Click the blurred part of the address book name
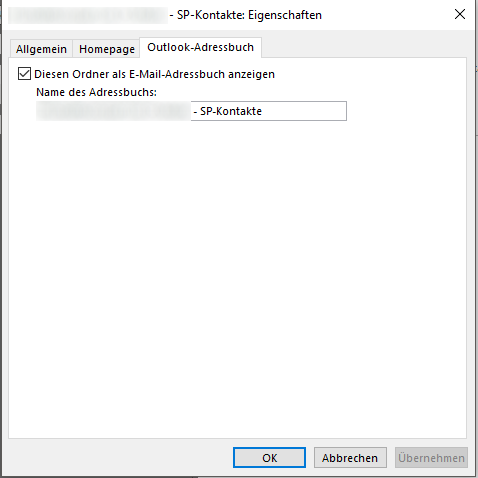Image resolution: width=478 pixels, height=478 pixels. (113, 111)
